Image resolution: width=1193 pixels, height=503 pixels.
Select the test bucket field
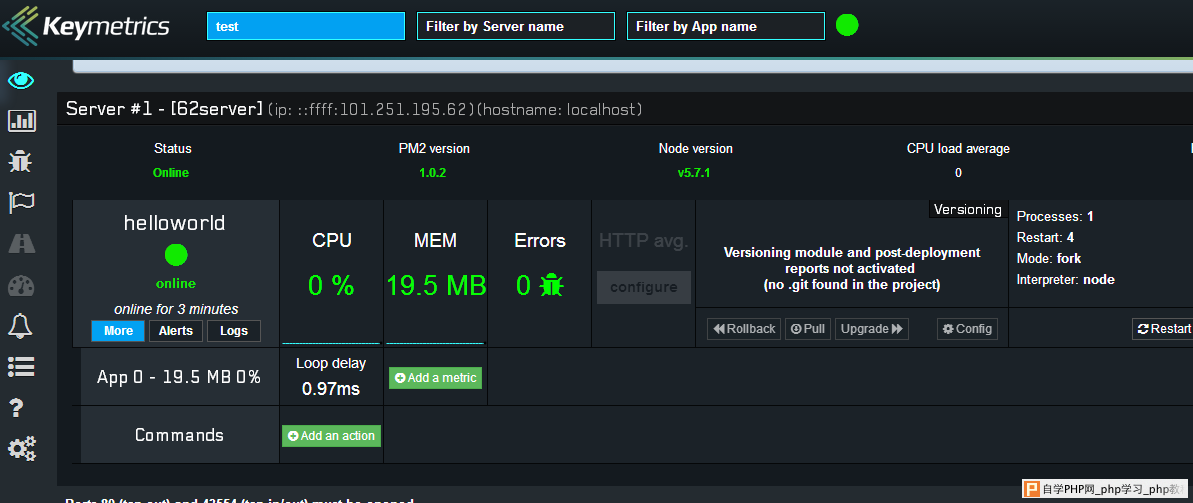(x=306, y=26)
